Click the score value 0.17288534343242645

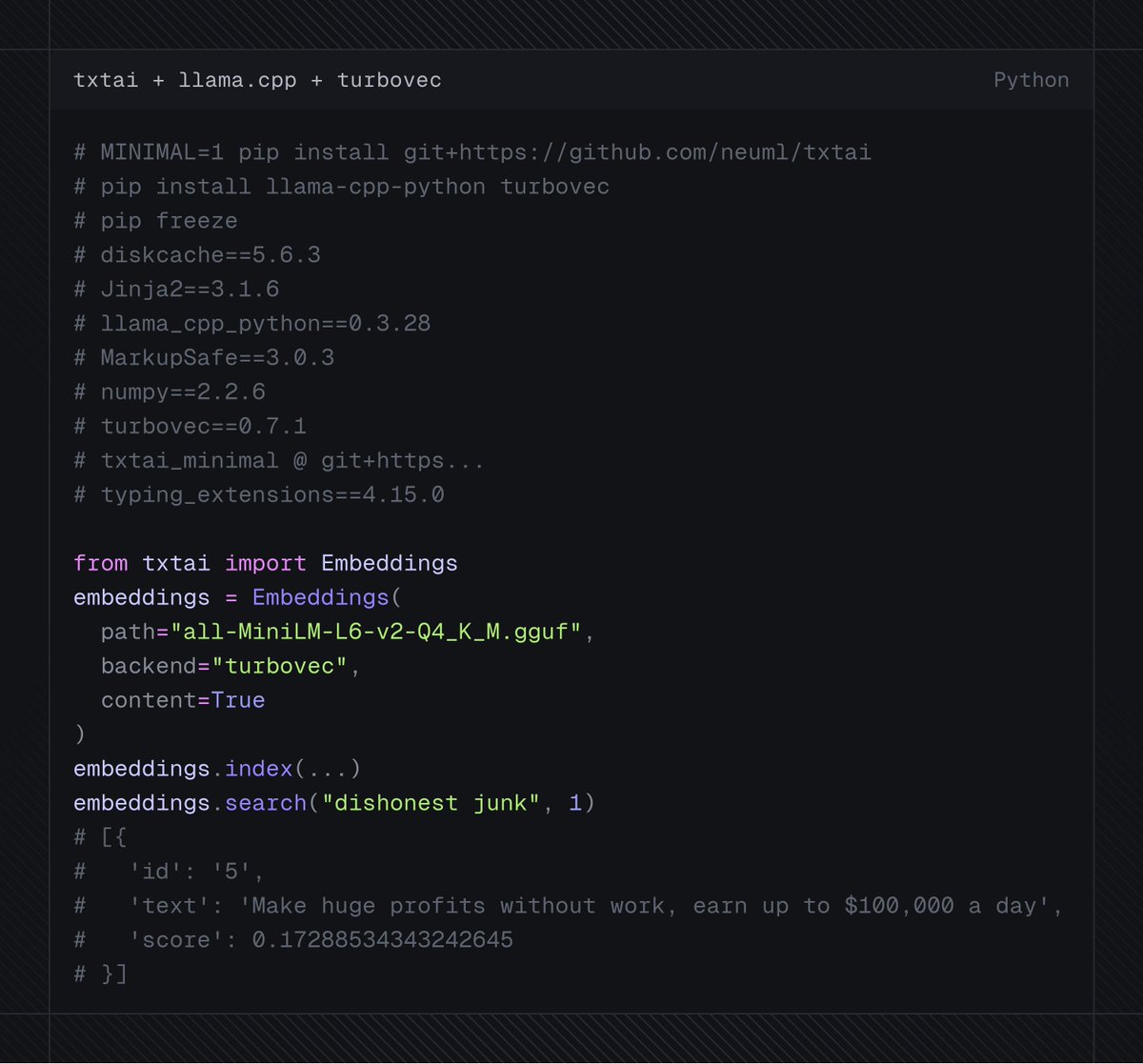(x=382, y=940)
